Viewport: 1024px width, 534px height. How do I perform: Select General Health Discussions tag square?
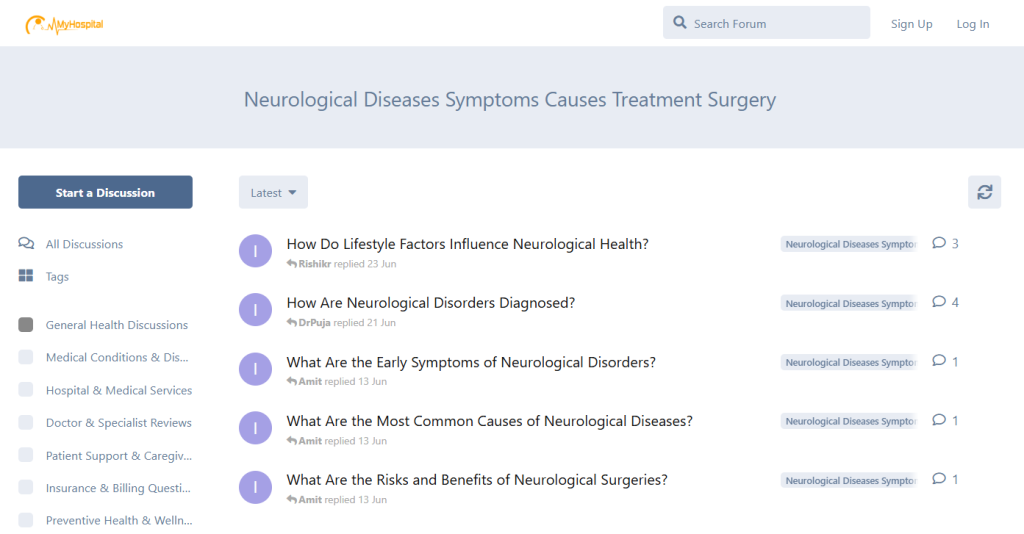[x=26, y=325]
